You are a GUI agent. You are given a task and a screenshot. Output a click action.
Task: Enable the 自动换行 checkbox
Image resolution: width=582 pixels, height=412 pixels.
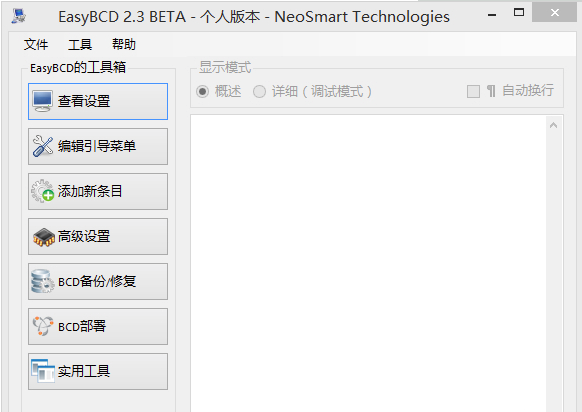click(x=473, y=91)
